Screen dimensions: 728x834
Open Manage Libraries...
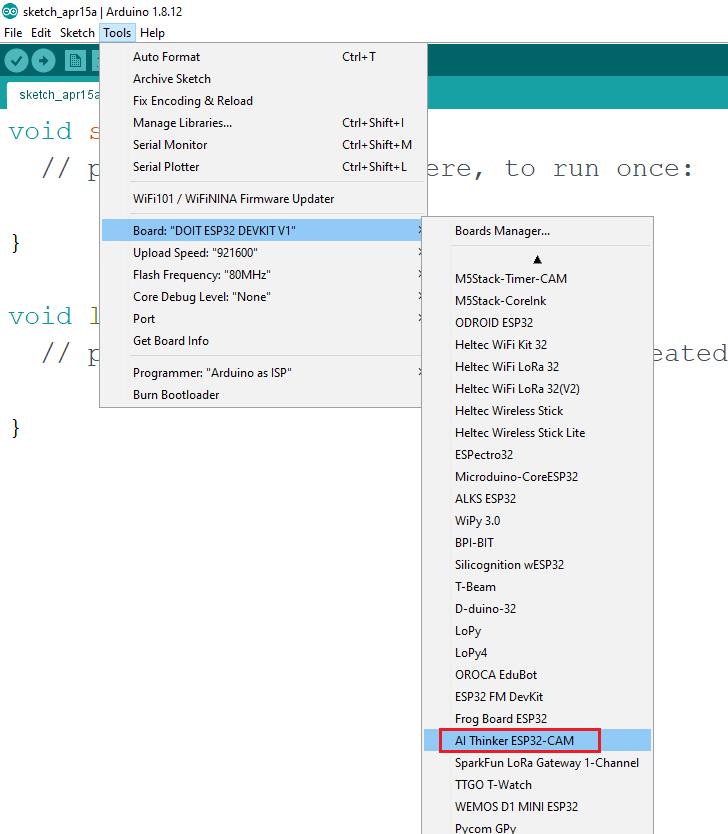[x=264, y=123]
